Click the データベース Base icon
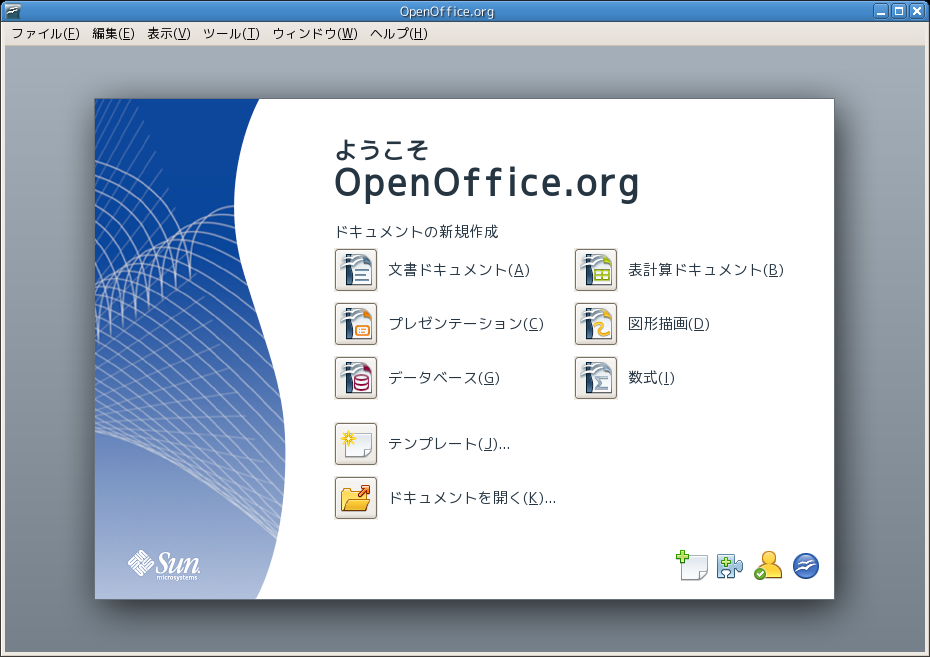 tap(356, 378)
